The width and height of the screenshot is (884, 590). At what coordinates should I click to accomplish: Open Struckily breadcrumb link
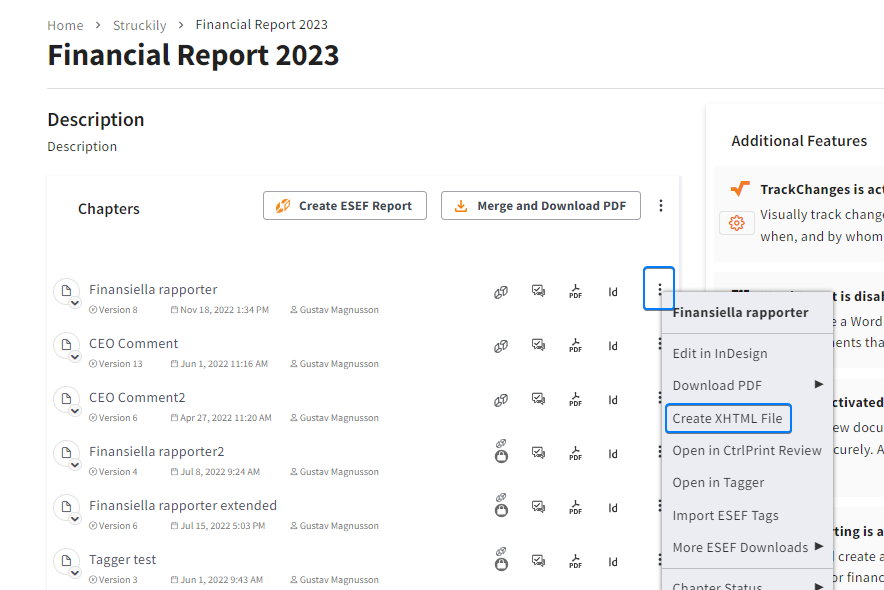[140, 25]
